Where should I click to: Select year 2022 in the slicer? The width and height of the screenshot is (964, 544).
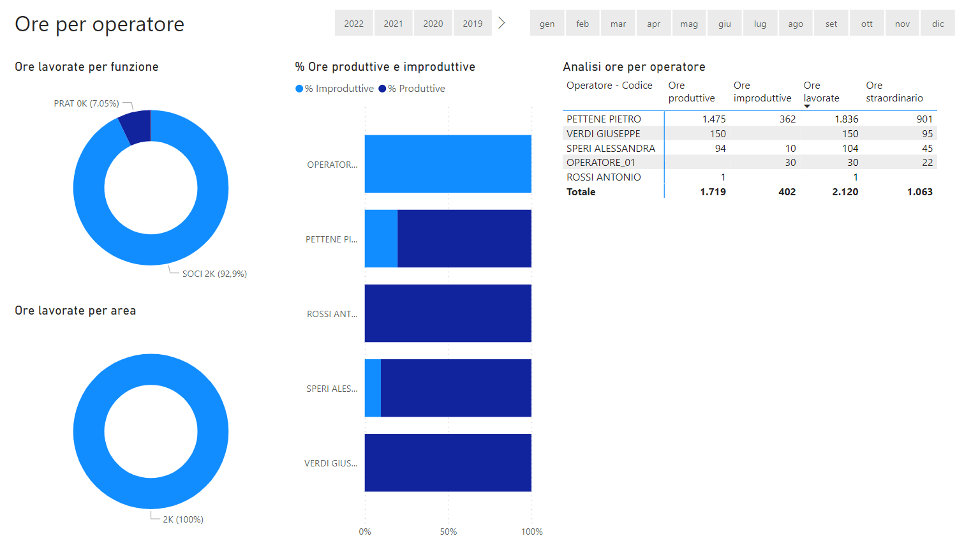click(353, 24)
